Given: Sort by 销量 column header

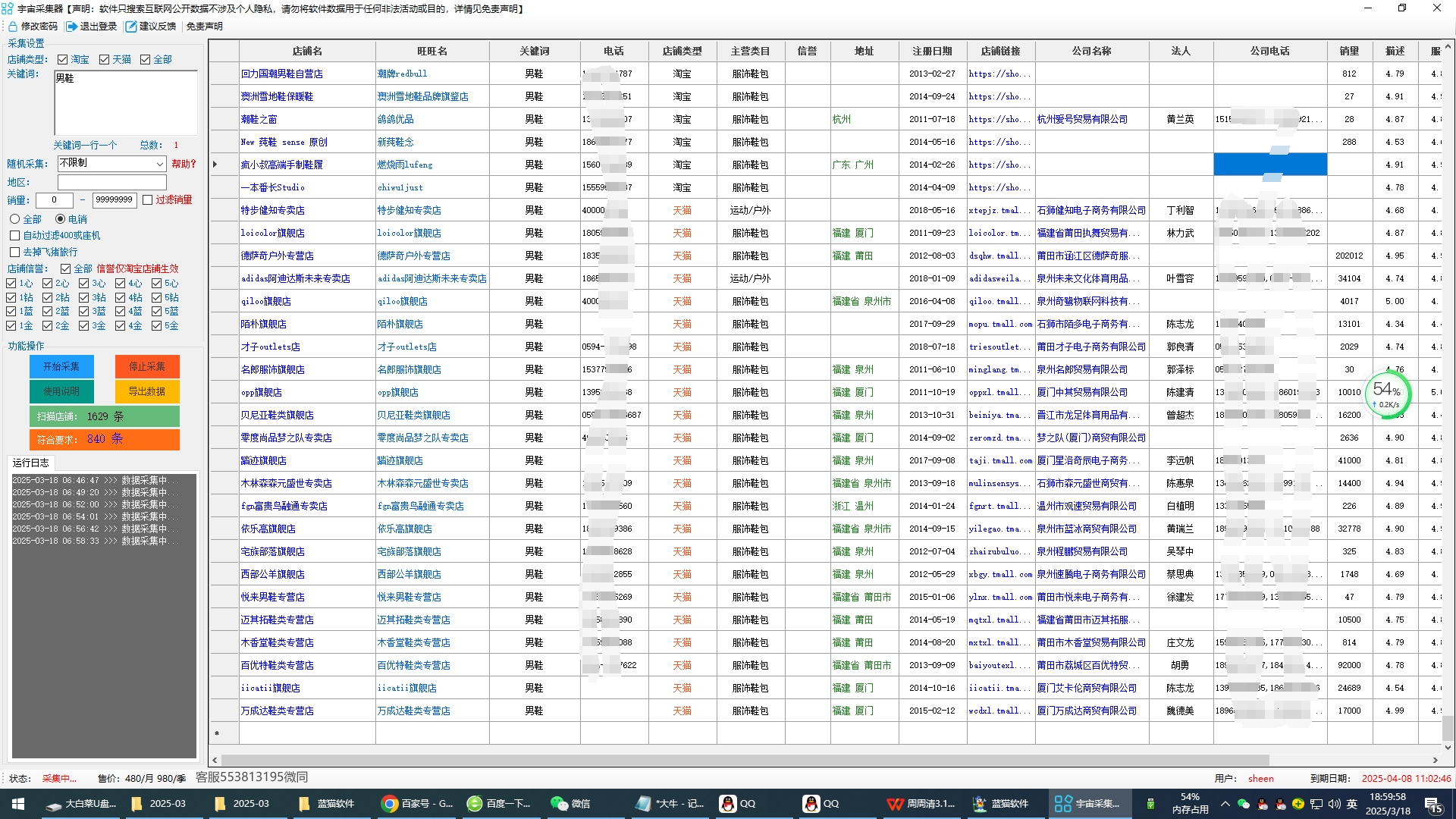Looking at the screenshot, I should (x=1350, y=51).
